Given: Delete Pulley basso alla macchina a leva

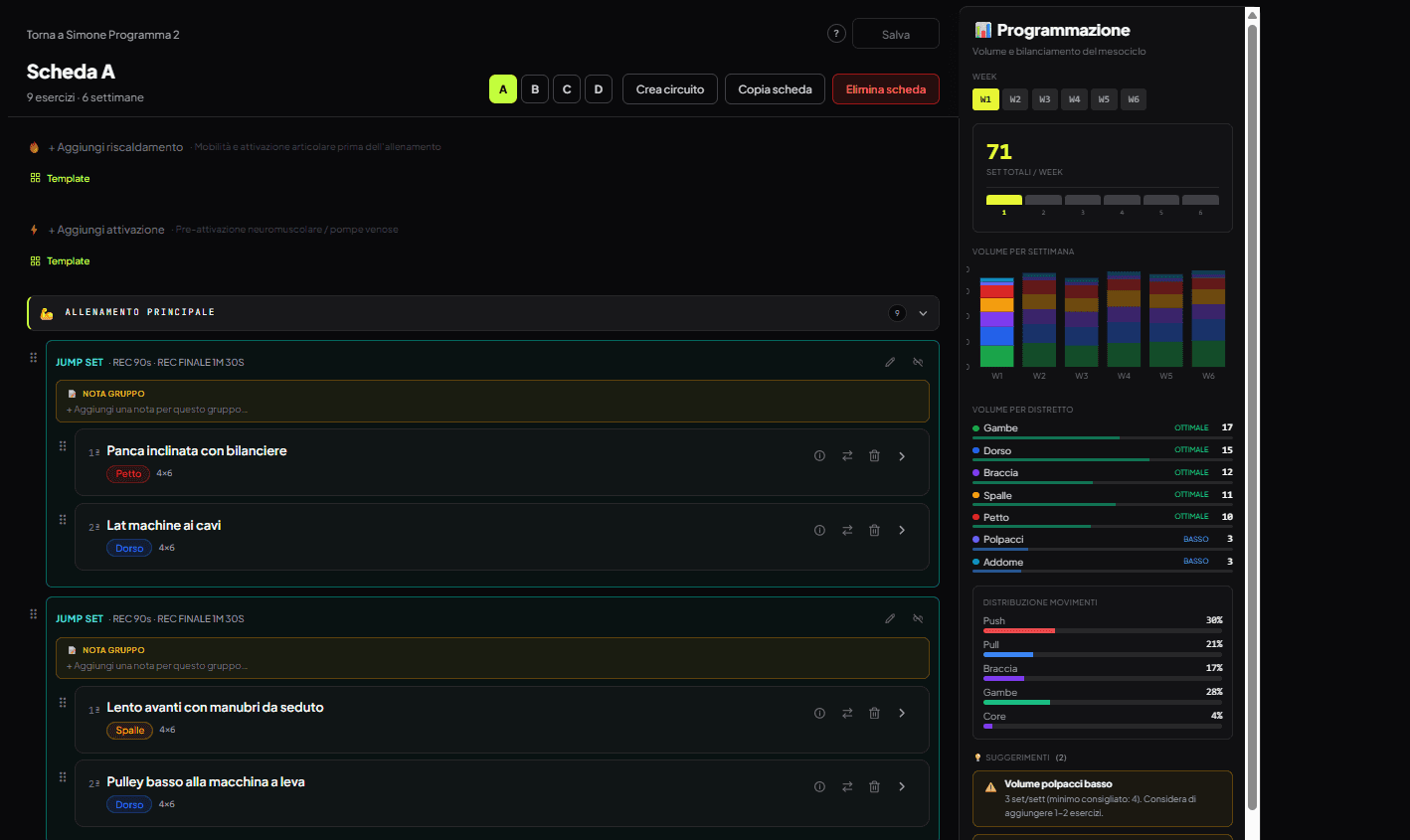Looking at the screenshot, I should [x=874, y=786].
